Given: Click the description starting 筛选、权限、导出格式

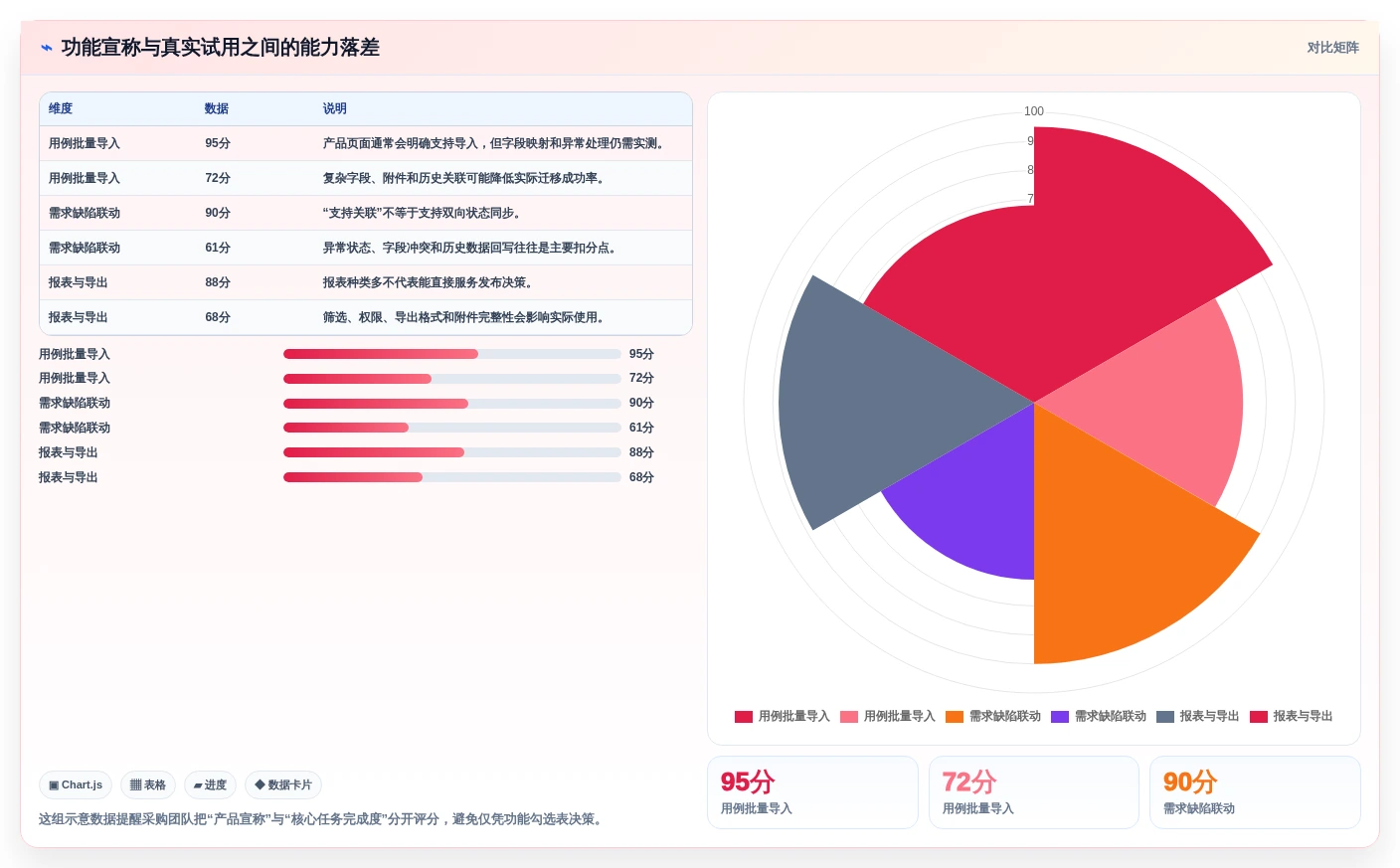Looking at the screenshot, I should tap(466, 317).
